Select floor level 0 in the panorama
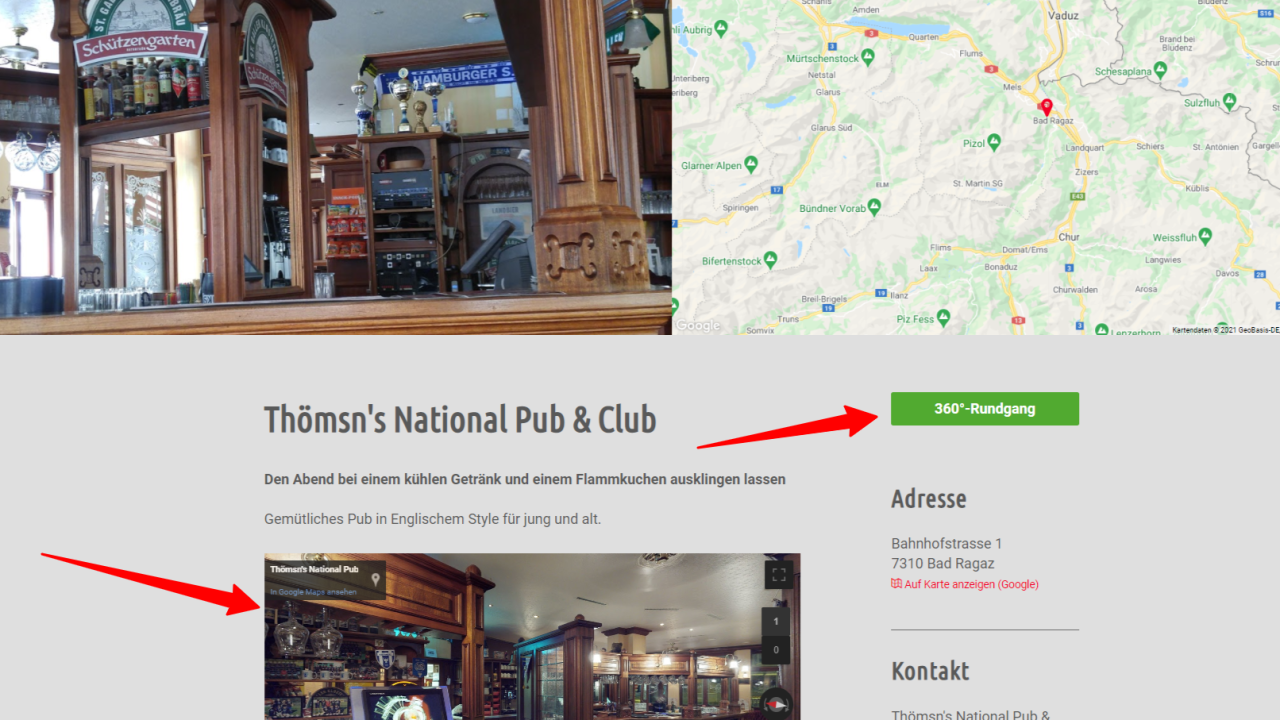Image resolution: width=1280 pixels, height=720 pixels. (x=776, y=650)
